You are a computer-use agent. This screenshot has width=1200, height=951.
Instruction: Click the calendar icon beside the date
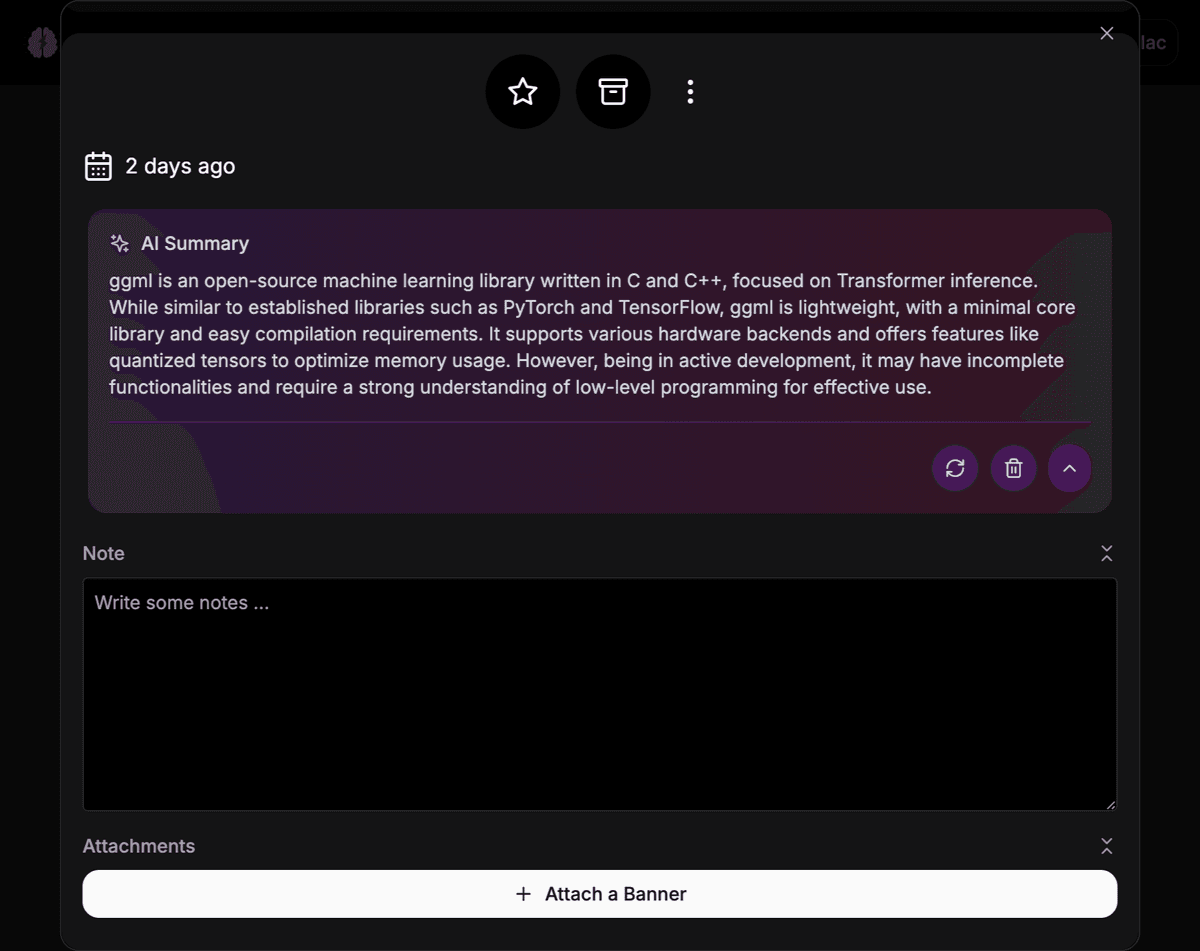tap(98, 166)
